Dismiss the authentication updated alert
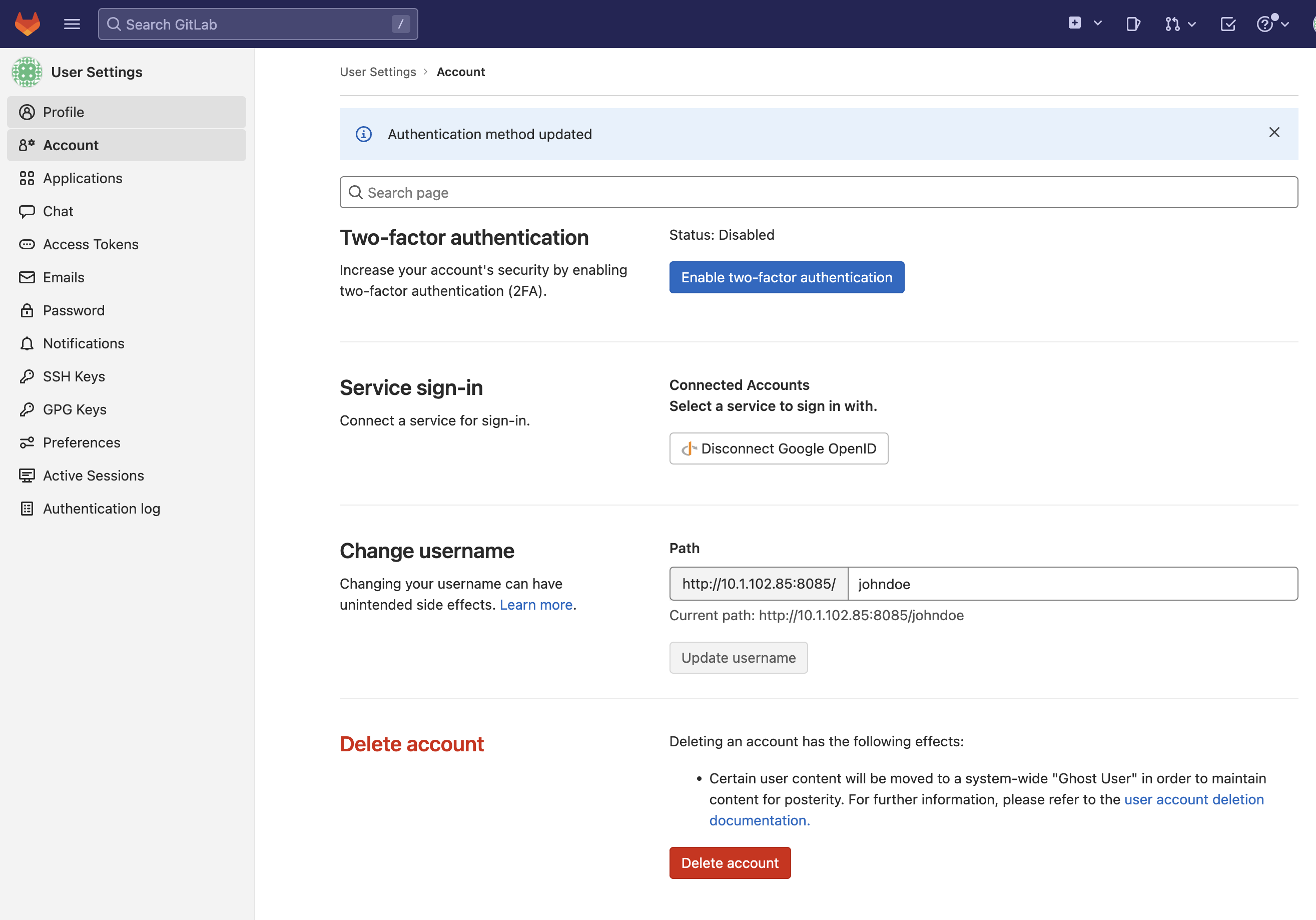This screenshot has height=920, width=1316. pos(1273,133)
